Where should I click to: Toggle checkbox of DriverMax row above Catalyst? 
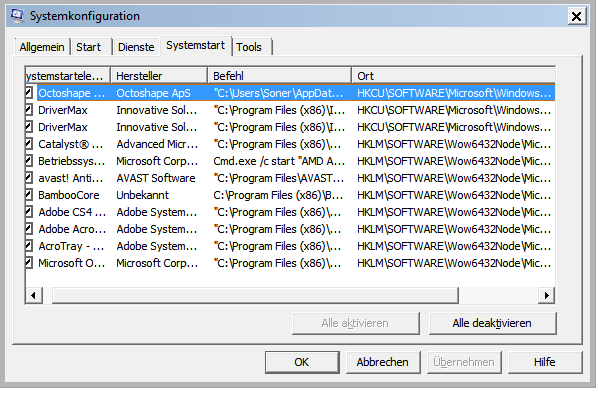pyautogui.click(x=29, y=127)
